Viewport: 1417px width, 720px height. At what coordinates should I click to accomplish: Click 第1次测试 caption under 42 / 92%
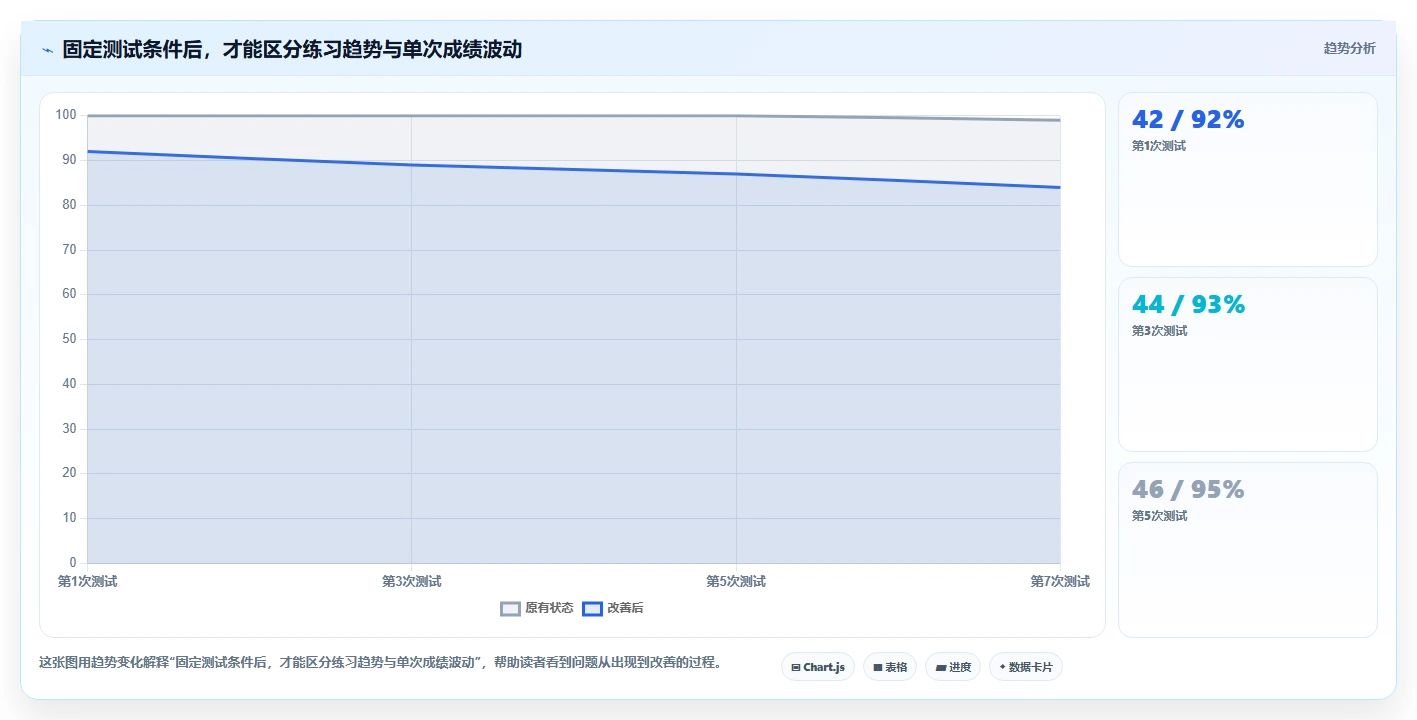point(1159,146)
